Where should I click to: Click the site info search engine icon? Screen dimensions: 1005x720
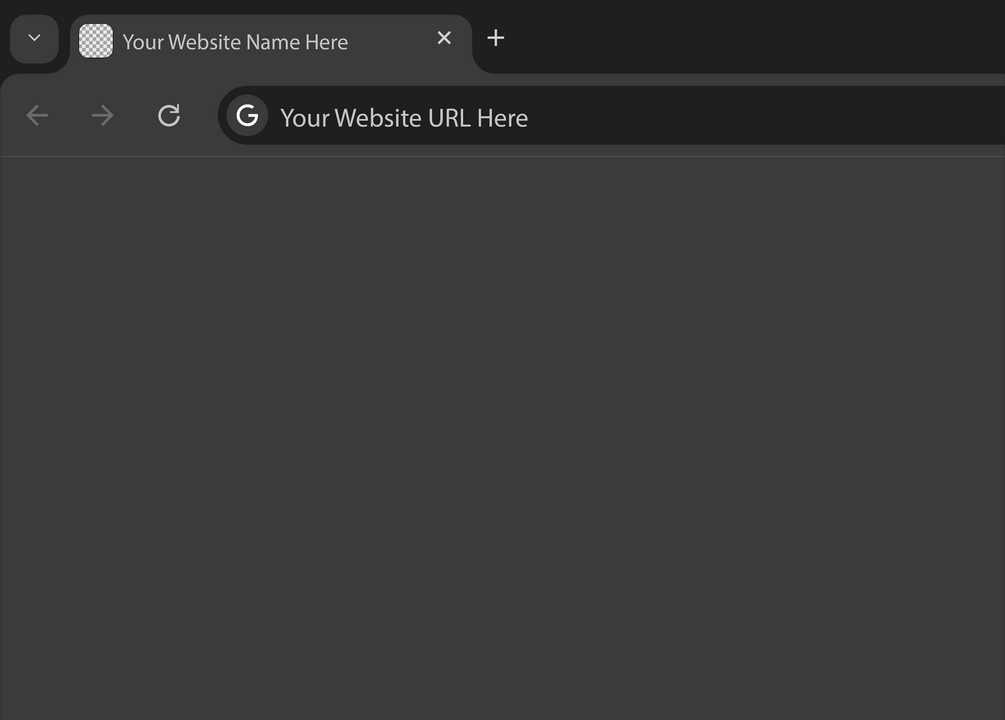(x=247, y=116)
